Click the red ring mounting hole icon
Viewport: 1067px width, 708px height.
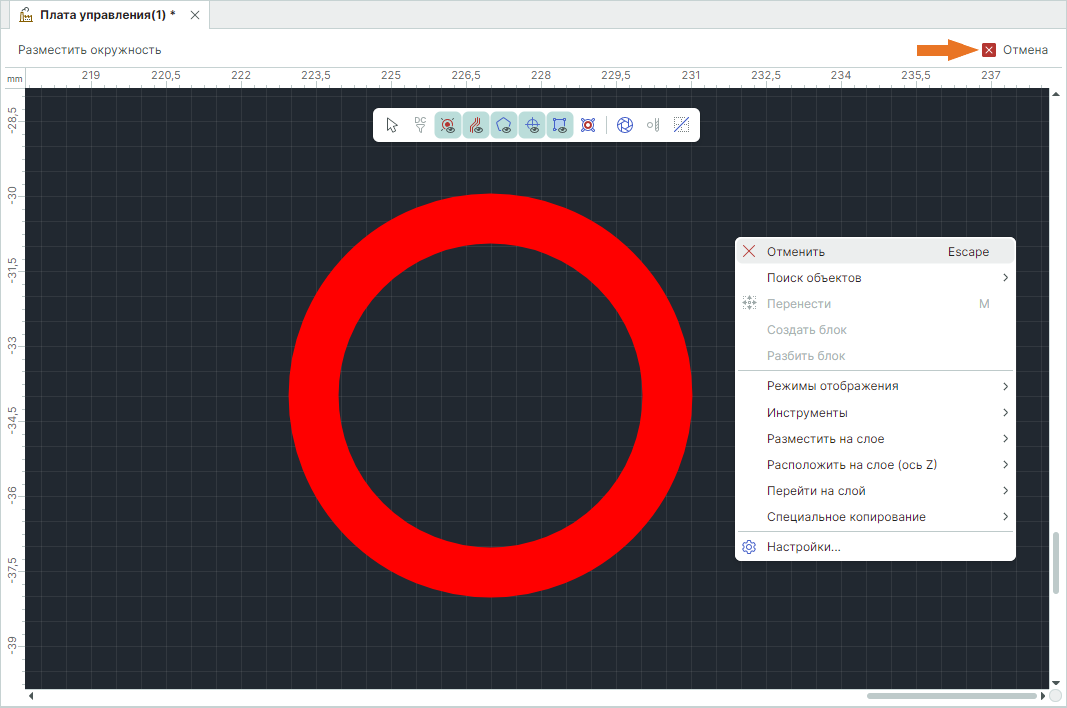coord(588,125)
